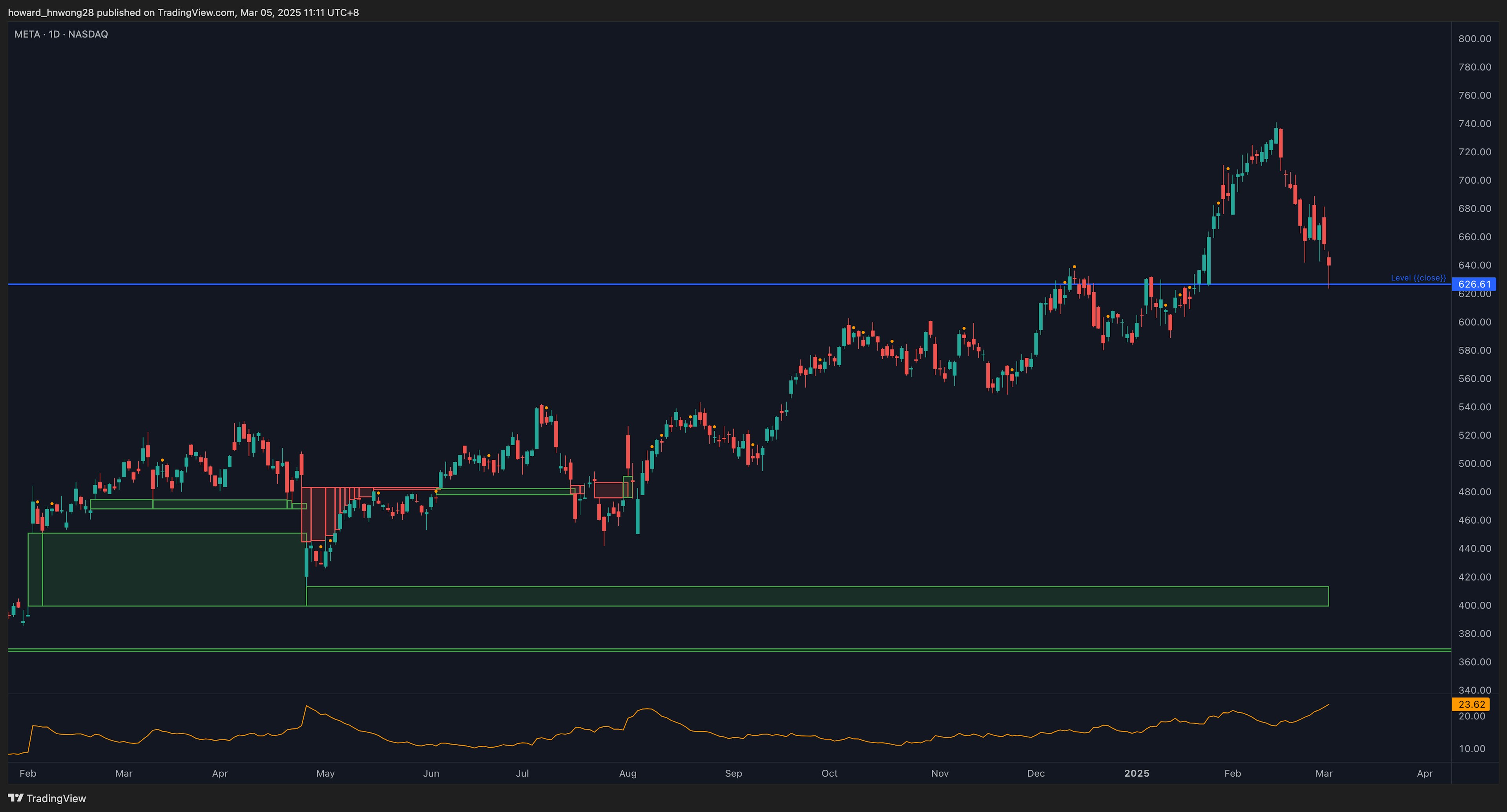Viewport: 1507px width, 812px height.
Task: Click the 740.00 price axis label
Action: [x=1475, y=123]
